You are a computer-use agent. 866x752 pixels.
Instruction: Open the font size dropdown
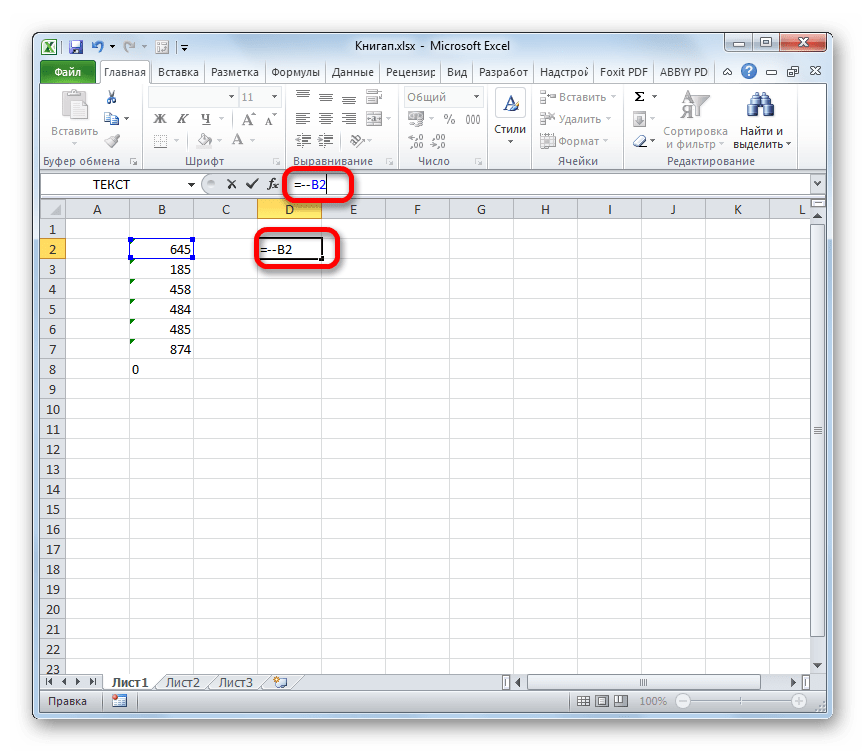(274, 97)
